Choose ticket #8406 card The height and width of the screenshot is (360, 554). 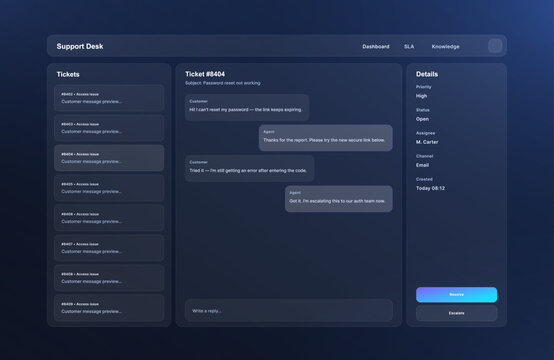pyautogui.click(x=109, y=218)
